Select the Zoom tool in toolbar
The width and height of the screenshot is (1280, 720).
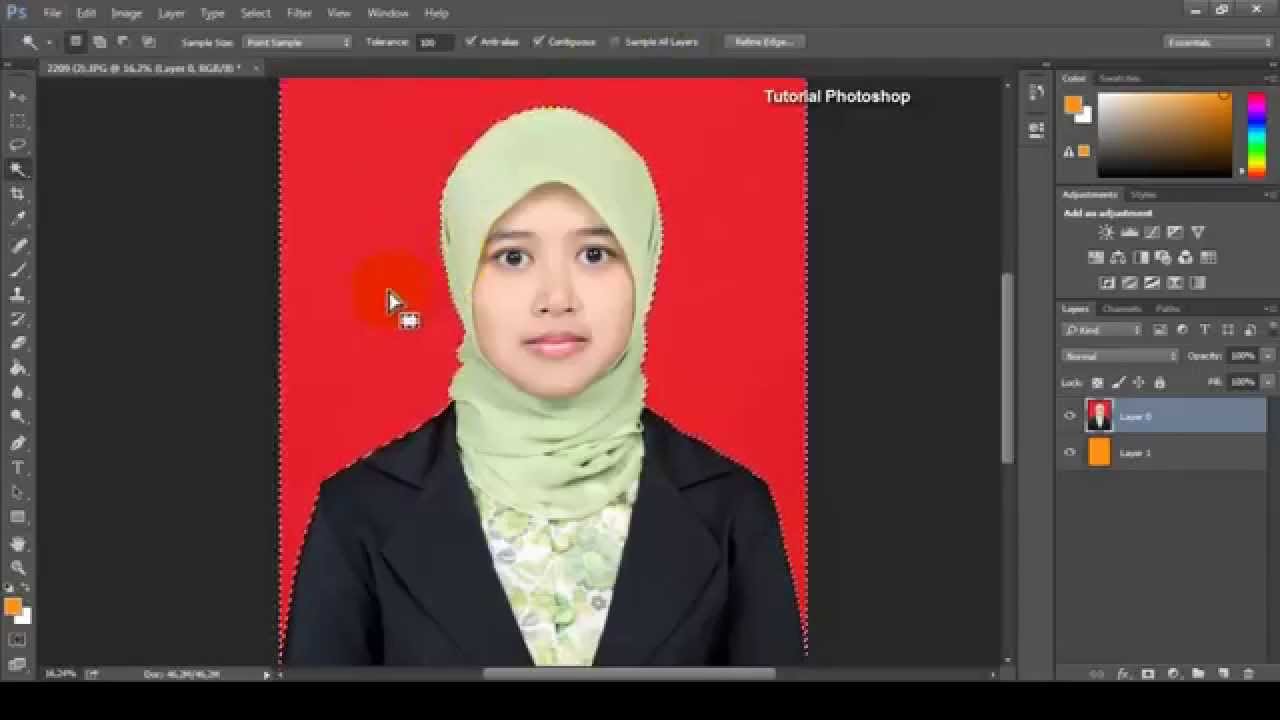point(18,567)
